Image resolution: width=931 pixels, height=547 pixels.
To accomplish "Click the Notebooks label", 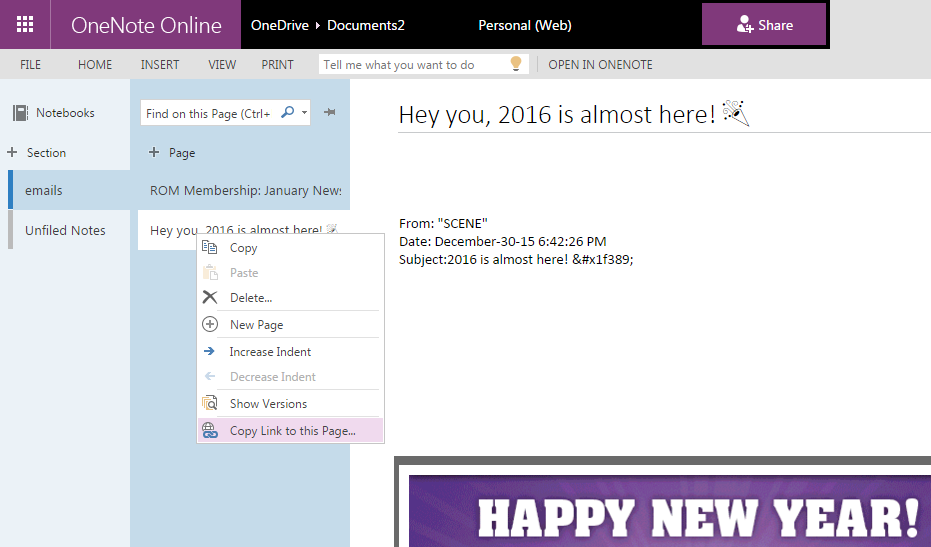I will click(65, 113).
